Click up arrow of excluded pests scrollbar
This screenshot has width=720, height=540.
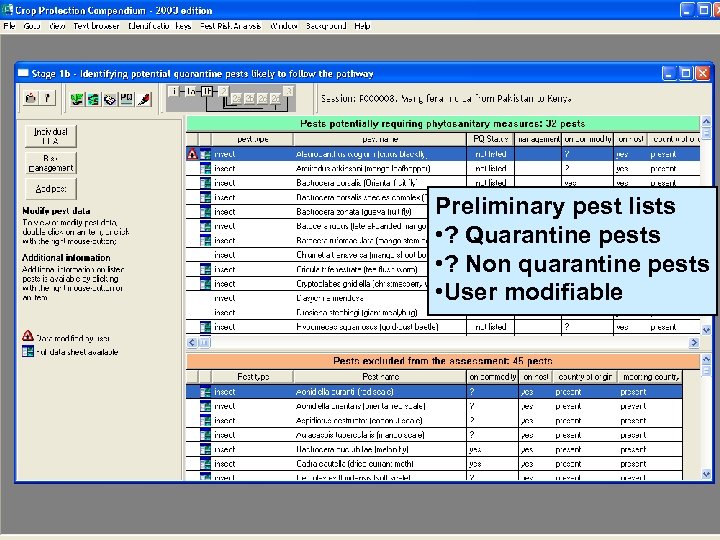[x=706, y=359]
